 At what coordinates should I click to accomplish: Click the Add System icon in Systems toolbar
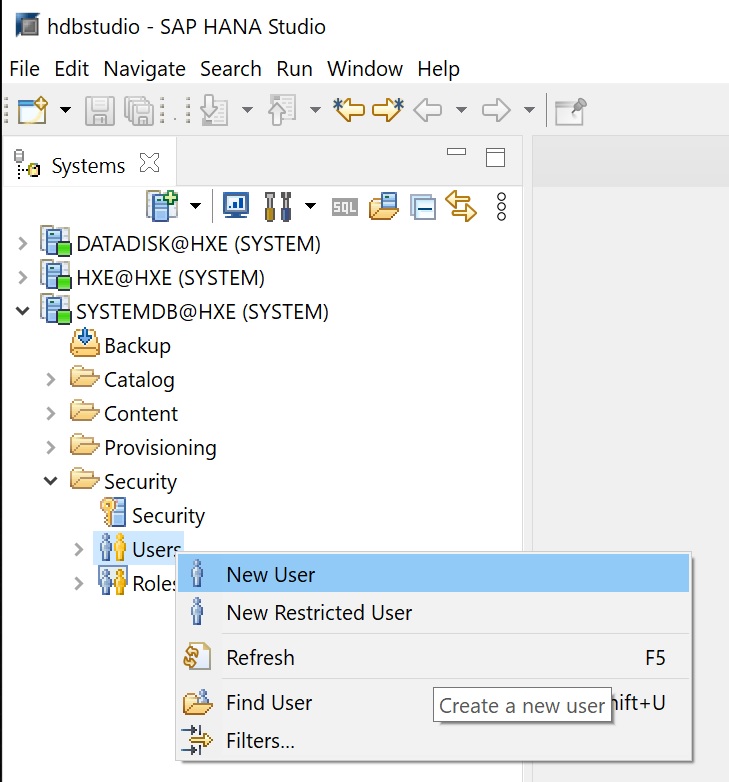point(162,206)
